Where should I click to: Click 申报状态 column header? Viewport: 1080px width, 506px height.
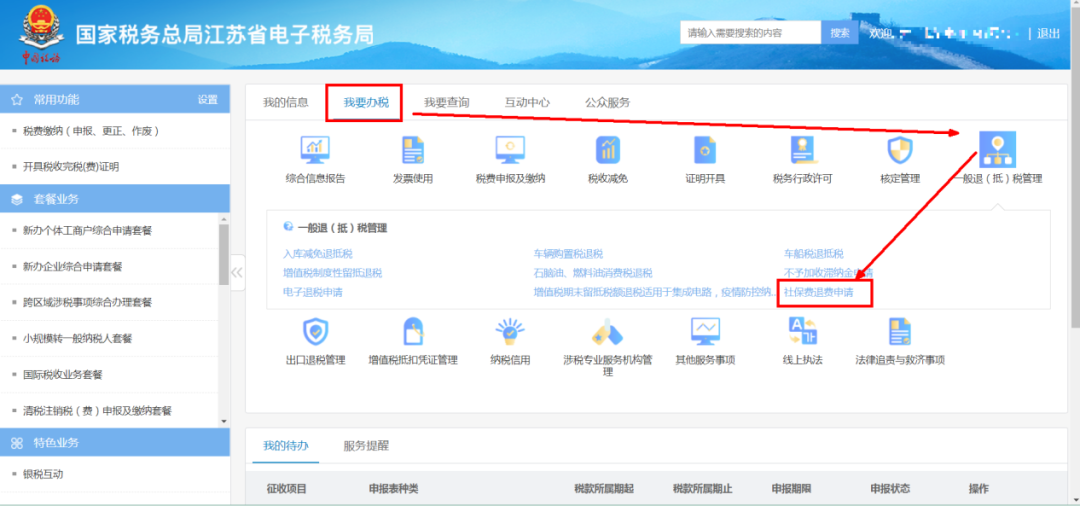(x=890, y=489)
